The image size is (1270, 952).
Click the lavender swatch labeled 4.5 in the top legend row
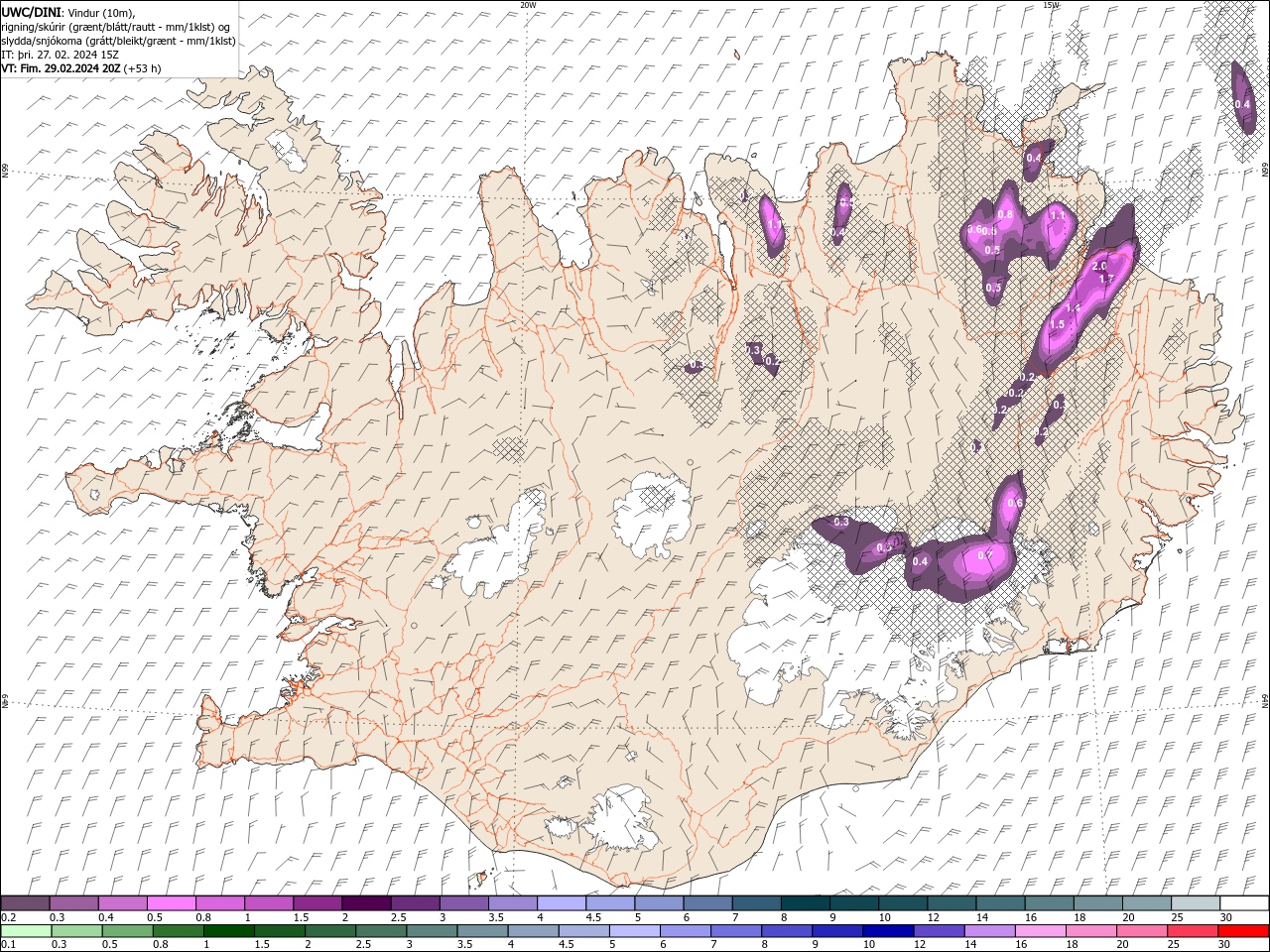(x=609, y=903)
